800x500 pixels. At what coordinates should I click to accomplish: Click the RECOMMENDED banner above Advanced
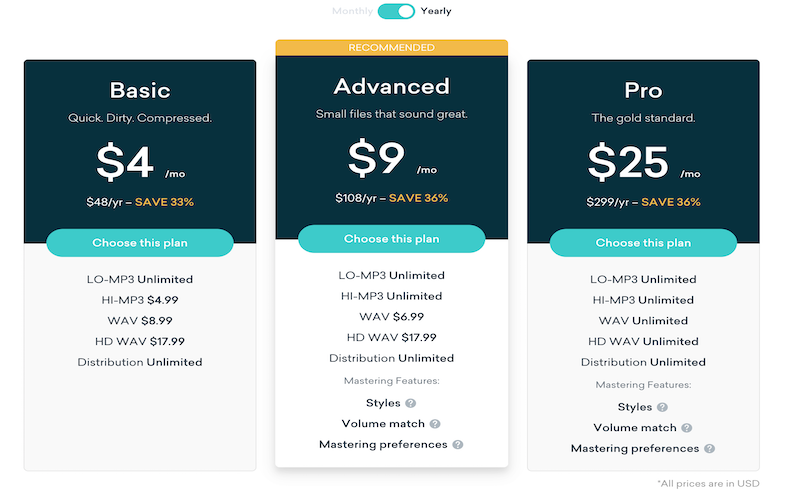(391, 47)
